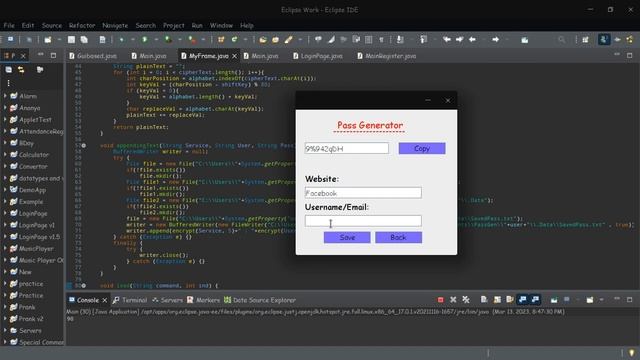Open the Refactor menu
Viewport: 640px width, 360px height.
82,25
